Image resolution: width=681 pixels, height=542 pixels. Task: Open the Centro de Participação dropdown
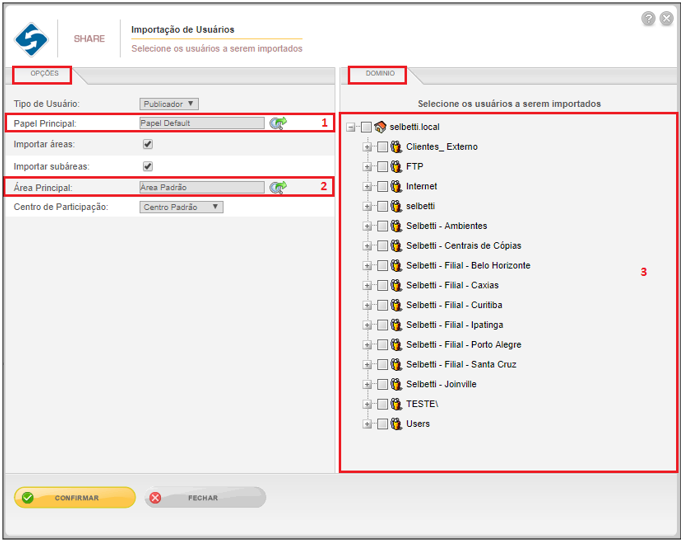181,207
